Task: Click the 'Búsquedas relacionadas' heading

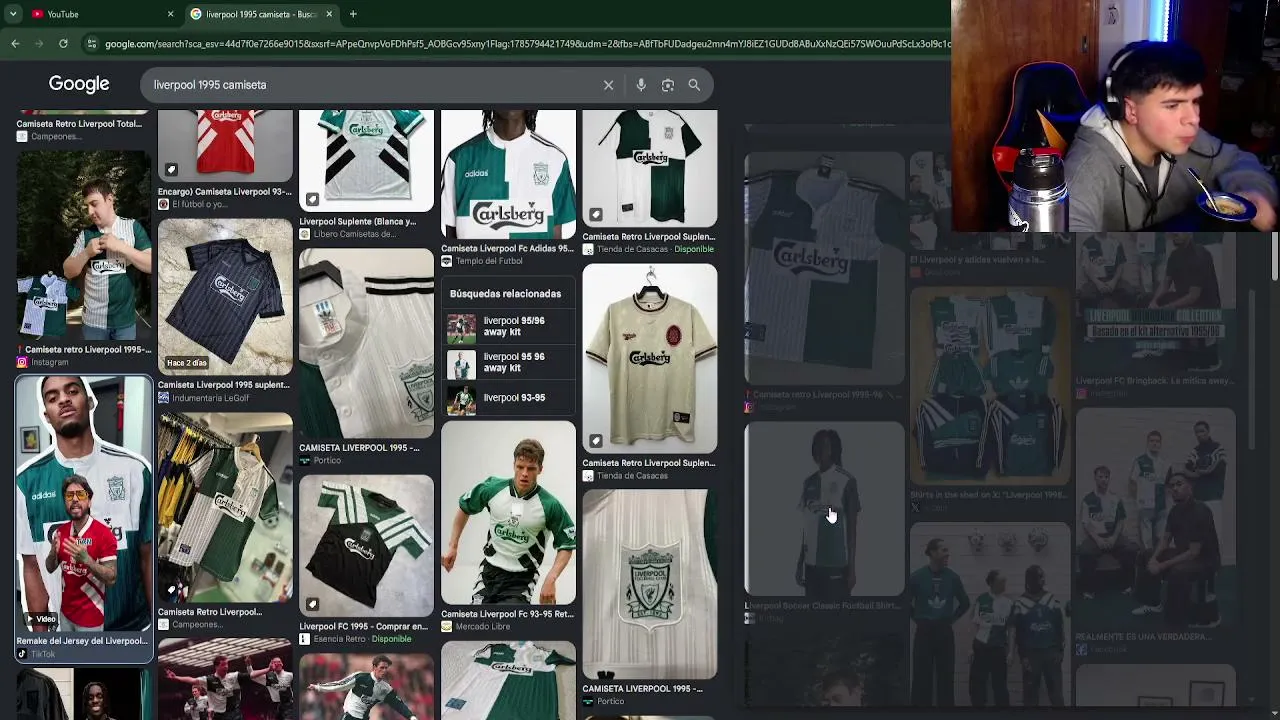Action: click(x=505, y=294)
